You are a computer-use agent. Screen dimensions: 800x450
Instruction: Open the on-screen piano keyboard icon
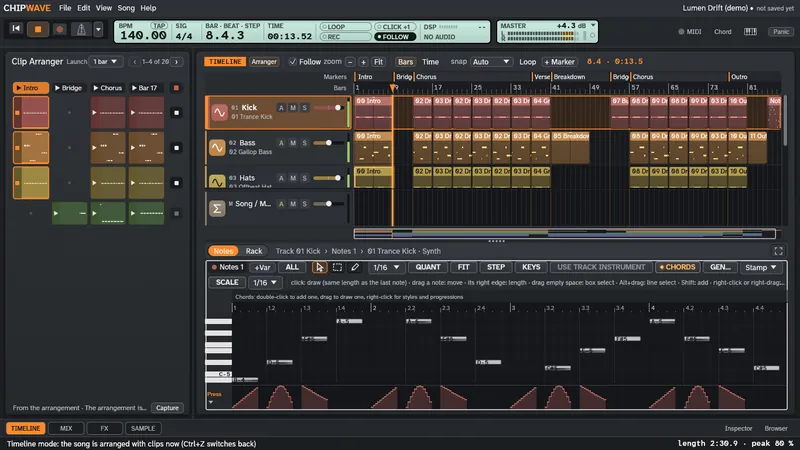tap(750, 32)
